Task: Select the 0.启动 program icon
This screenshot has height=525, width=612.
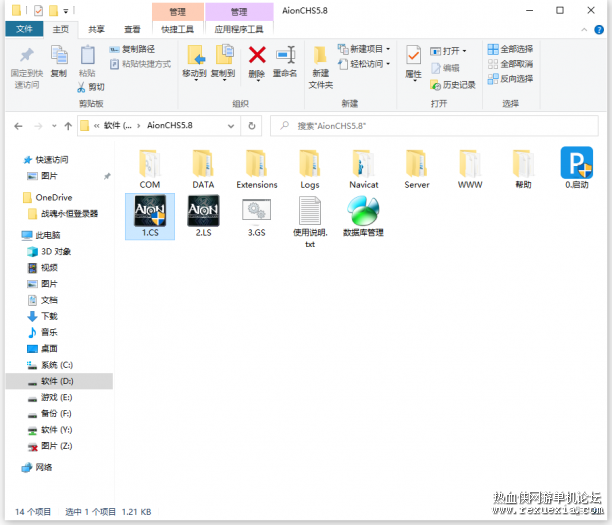Action: pos(576,168)
